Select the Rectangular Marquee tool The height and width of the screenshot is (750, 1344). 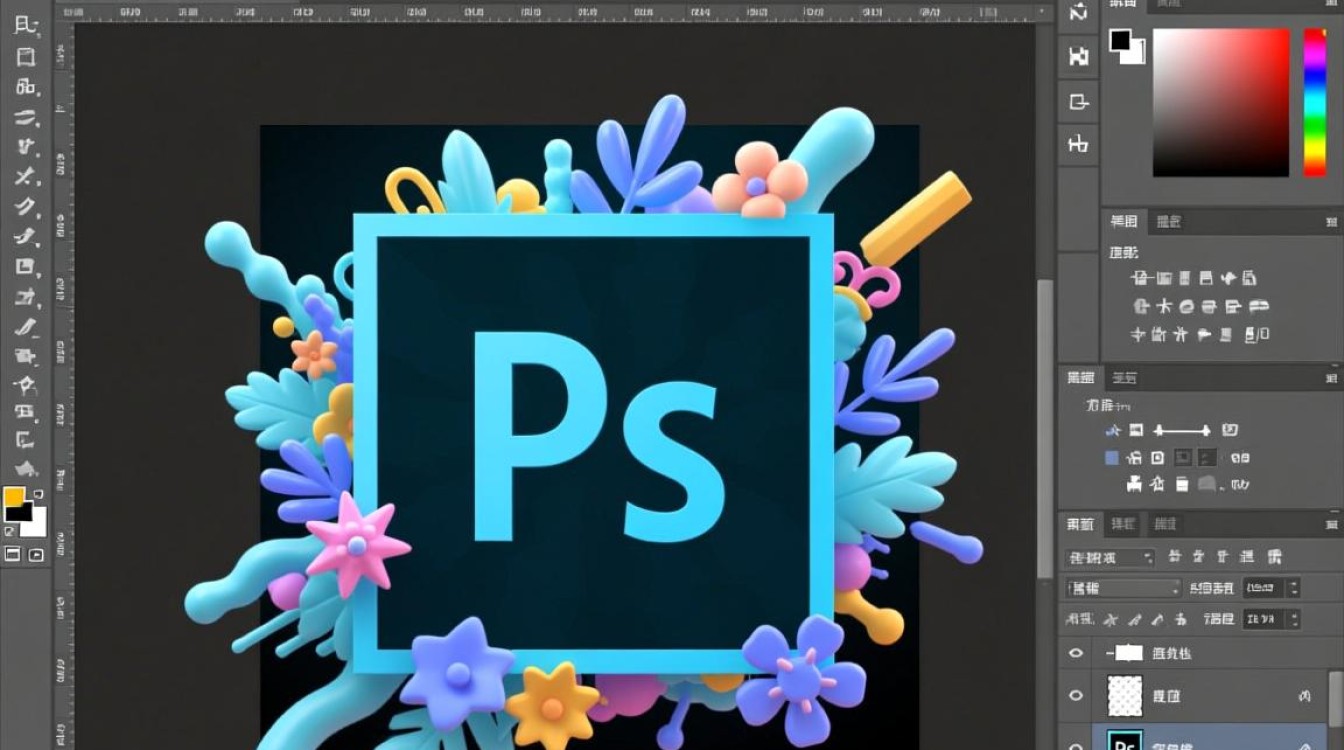pos(24,56)
